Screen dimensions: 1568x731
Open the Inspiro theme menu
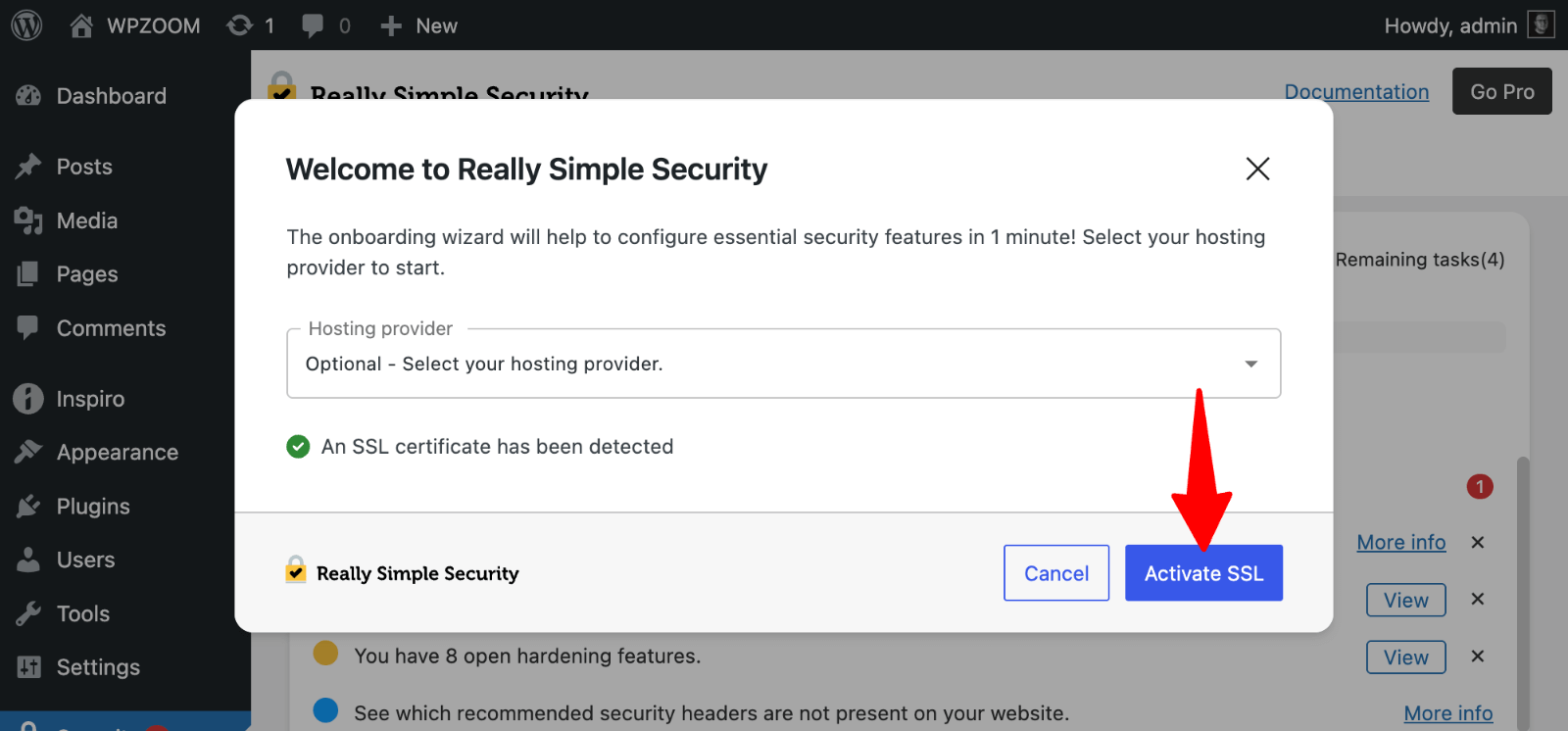point(90,399)
